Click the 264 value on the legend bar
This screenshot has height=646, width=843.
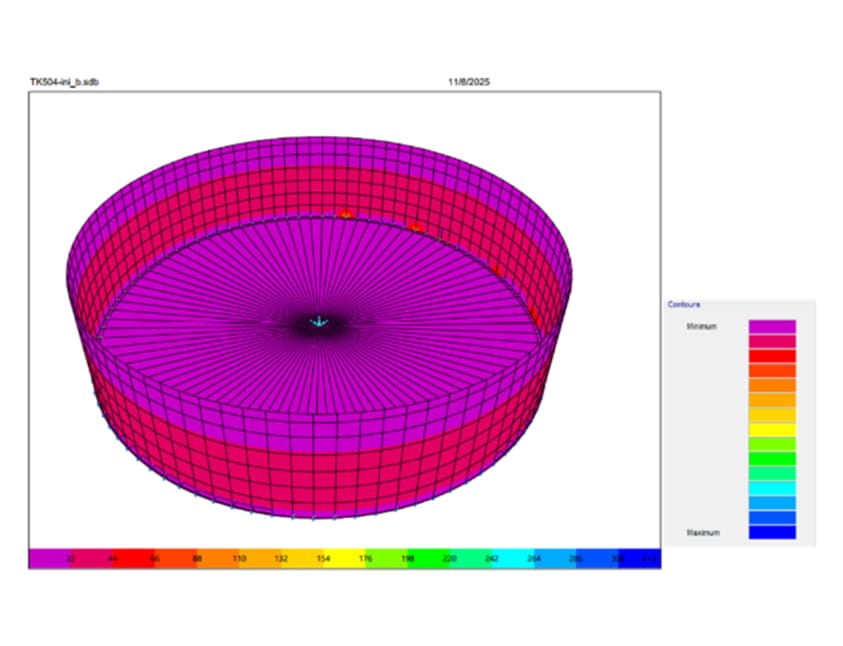point(533,559)
